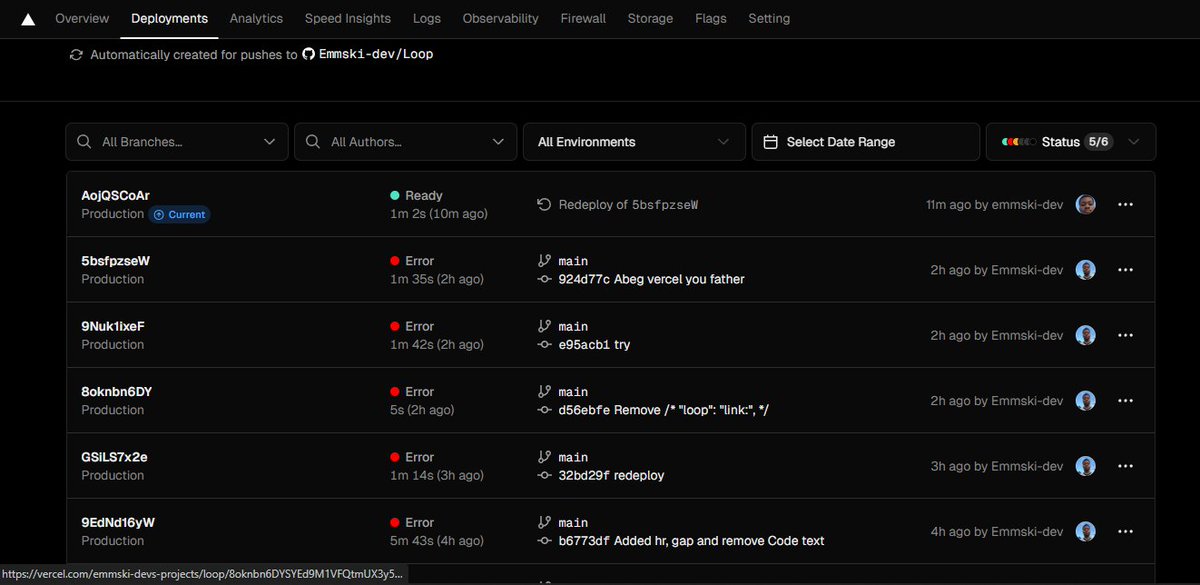Click the Current badge on AojQSCoAr

click(179, 214)
